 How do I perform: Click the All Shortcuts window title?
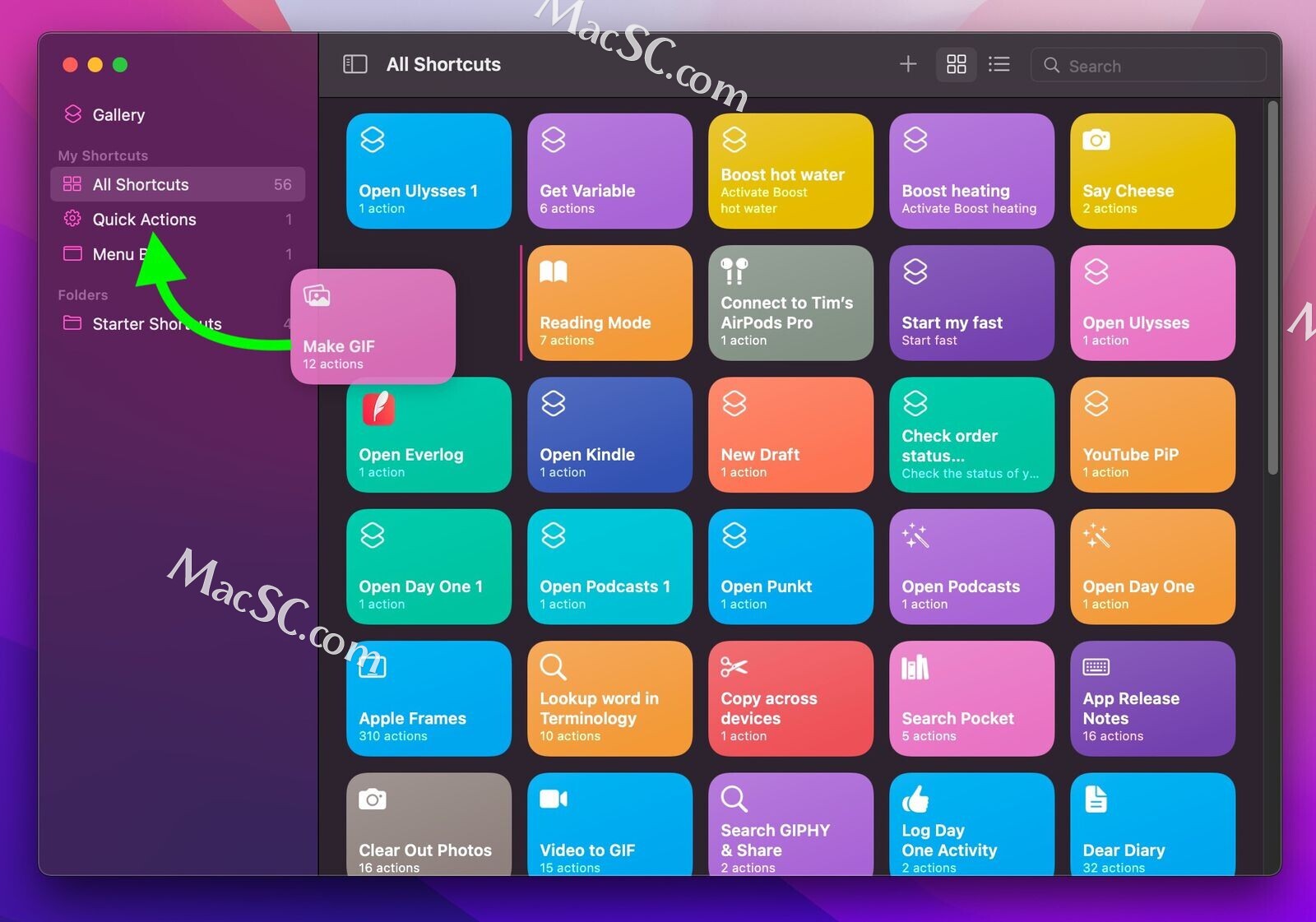pyautogui.click(x=443, y=64)
